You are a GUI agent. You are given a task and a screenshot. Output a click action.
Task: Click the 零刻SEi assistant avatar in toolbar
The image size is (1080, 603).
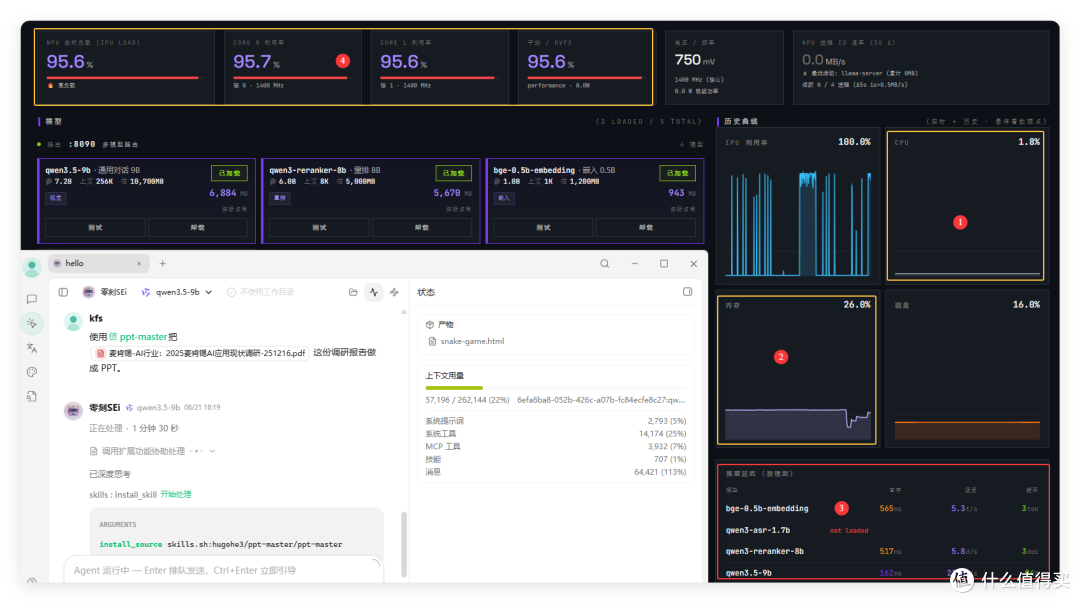88,292
